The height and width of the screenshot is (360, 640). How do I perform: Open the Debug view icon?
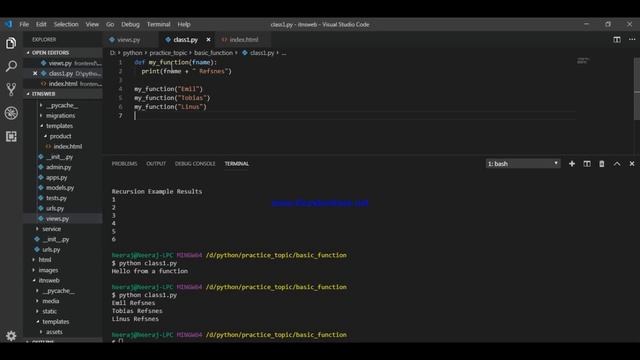(11, 113)
